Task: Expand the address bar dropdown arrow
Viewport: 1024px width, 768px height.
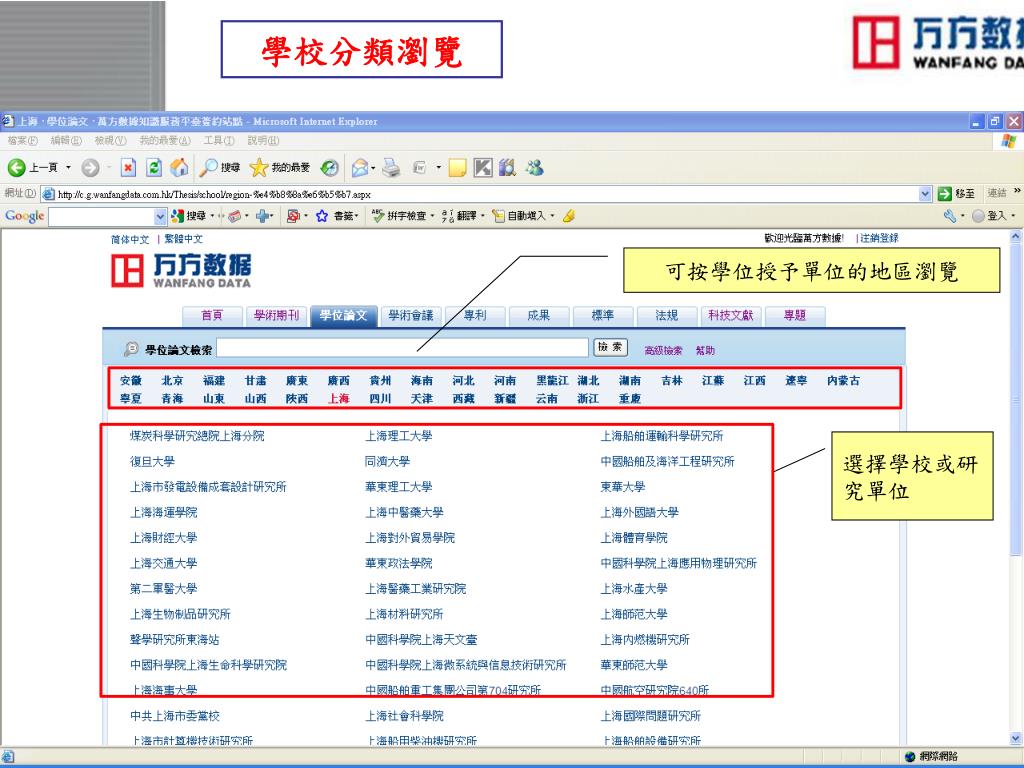Action: pos(925,193)
